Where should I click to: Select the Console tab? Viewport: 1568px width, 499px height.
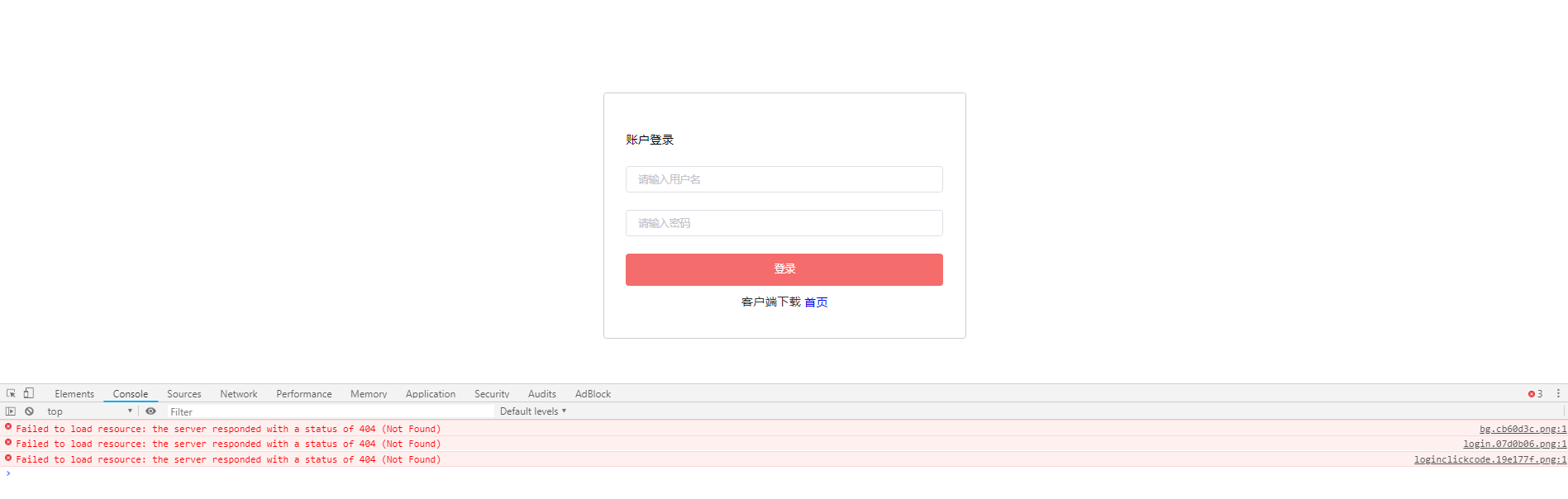point(131,394)
